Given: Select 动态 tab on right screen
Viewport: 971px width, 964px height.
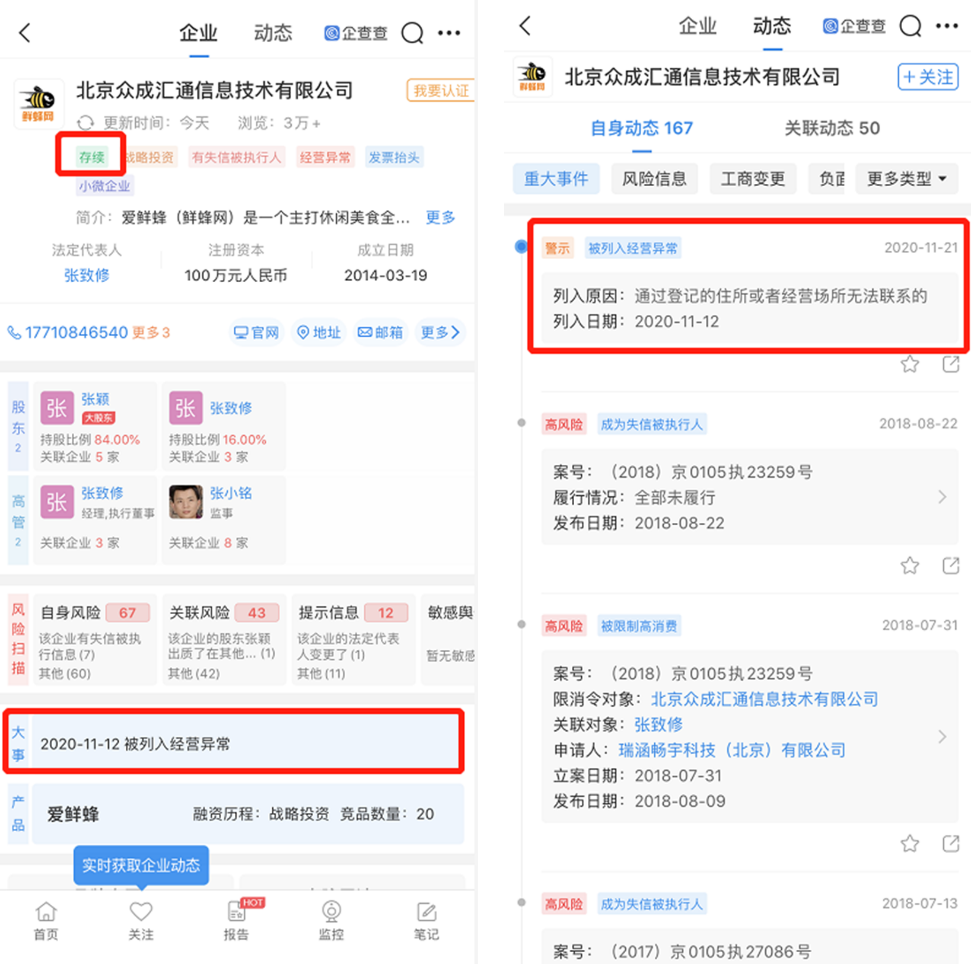Looking at the screenshot, I should pos(772,26).
